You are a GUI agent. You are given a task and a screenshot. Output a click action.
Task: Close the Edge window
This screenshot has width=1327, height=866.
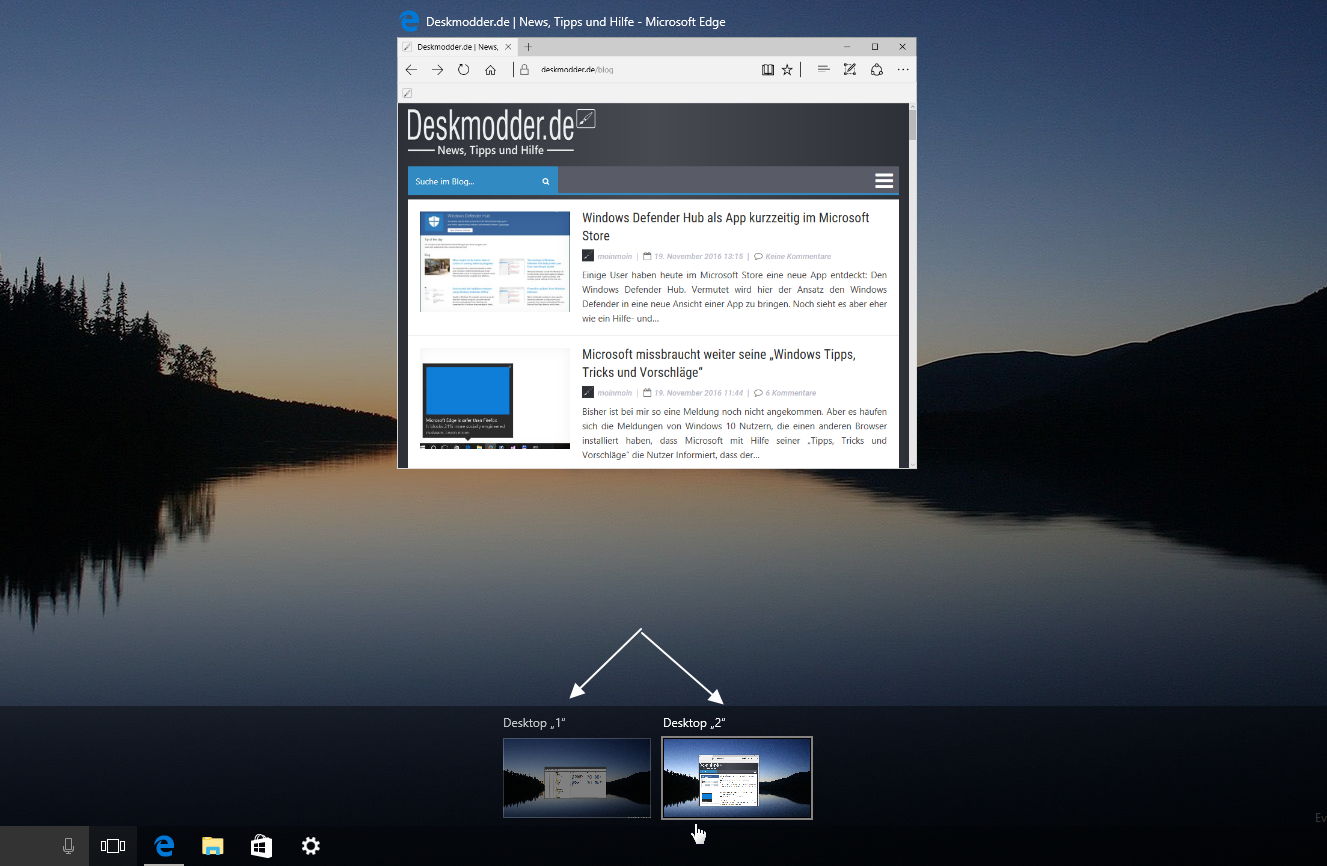tap(902, 47)
